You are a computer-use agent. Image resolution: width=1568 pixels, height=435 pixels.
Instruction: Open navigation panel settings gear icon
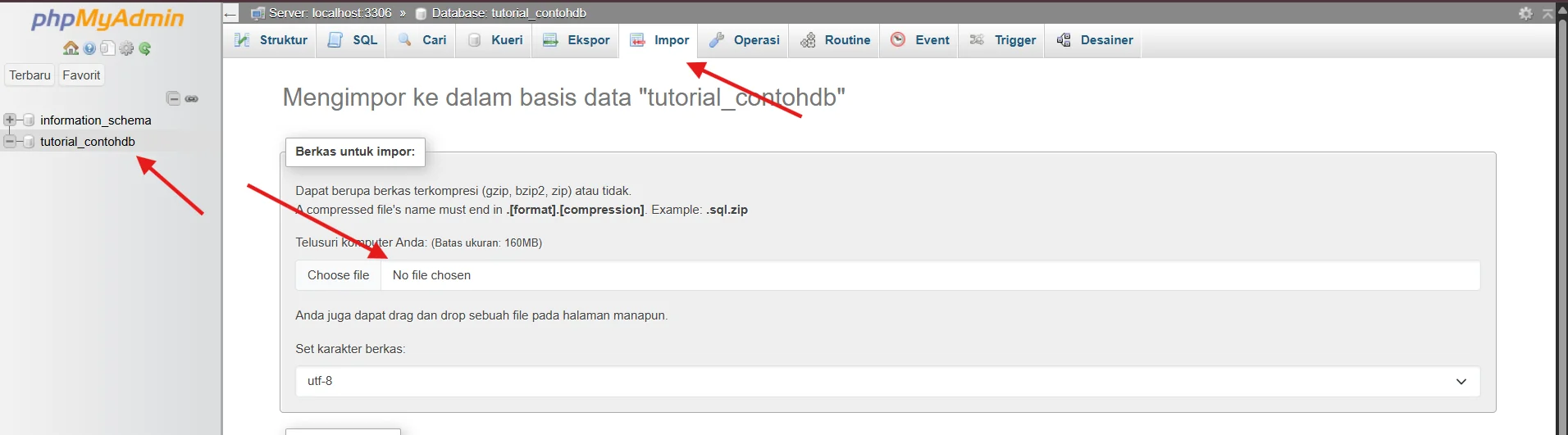pyautogui.click(x=126, y=48)
